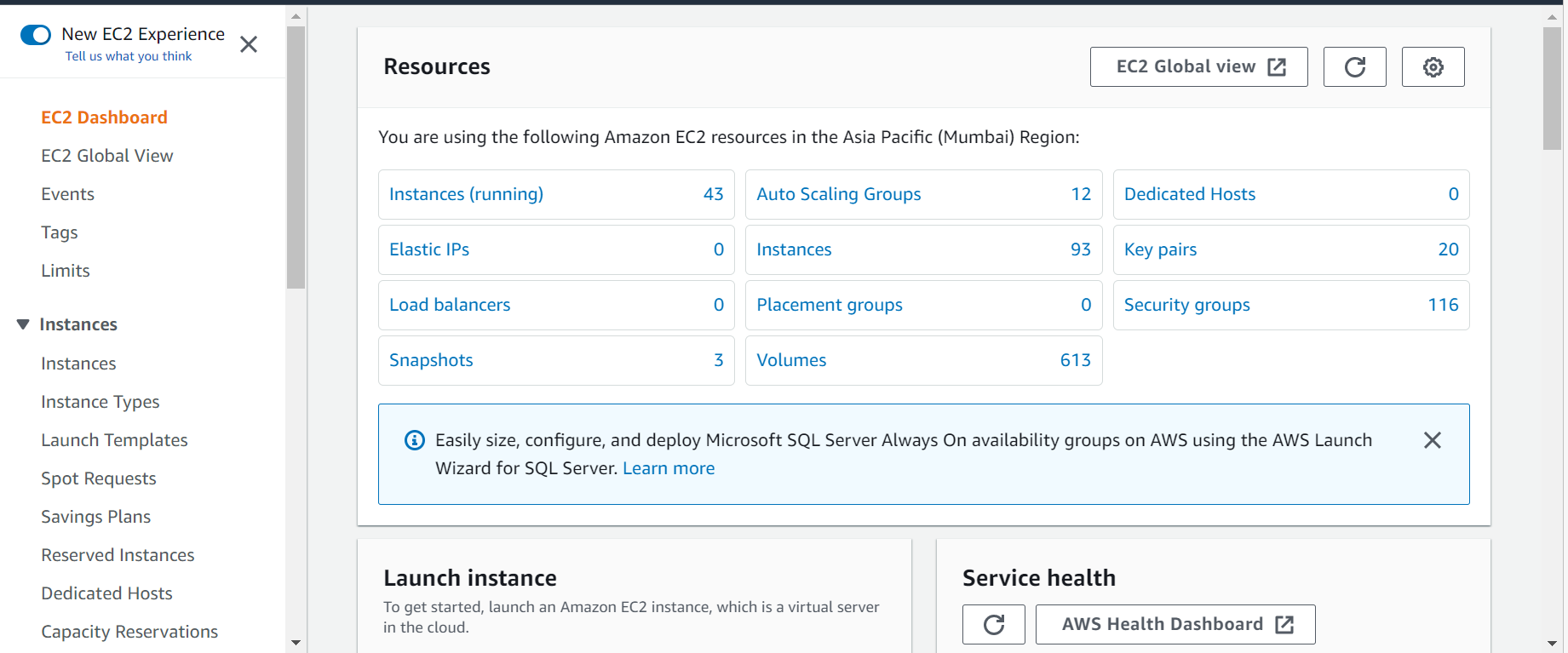Open the Instances (running) resource link
The image size is (1568, 653).
click(x=466, y=194)
